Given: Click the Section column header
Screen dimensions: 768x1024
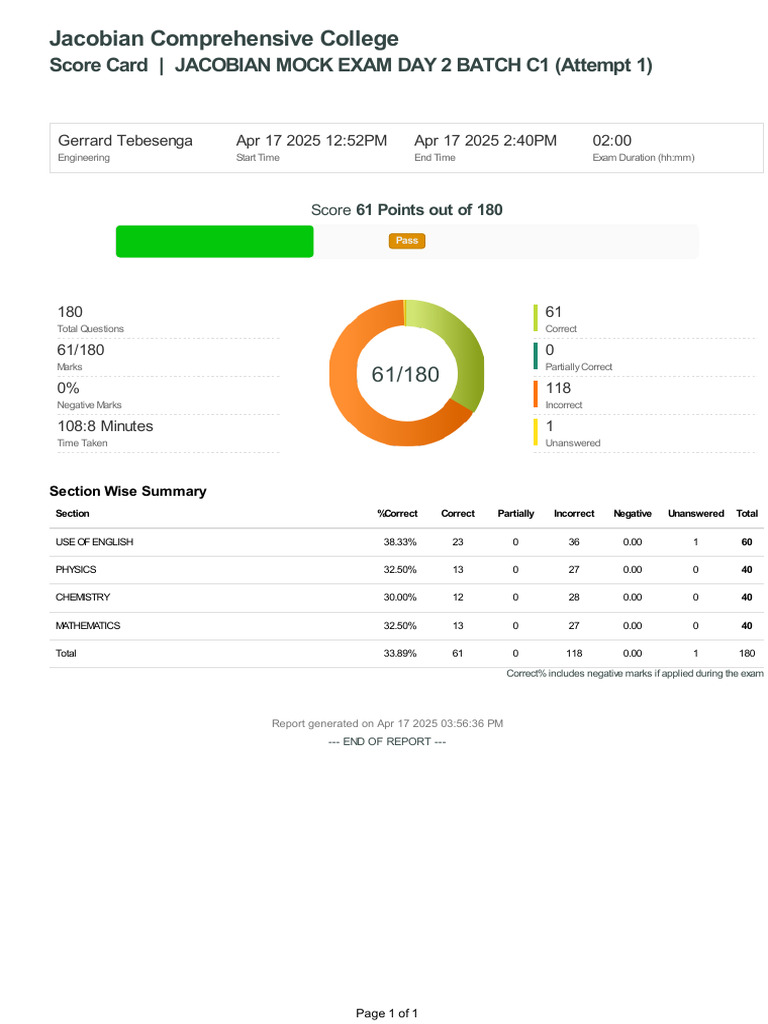Looking at the screenshot, I should click(x=72, y=513).
